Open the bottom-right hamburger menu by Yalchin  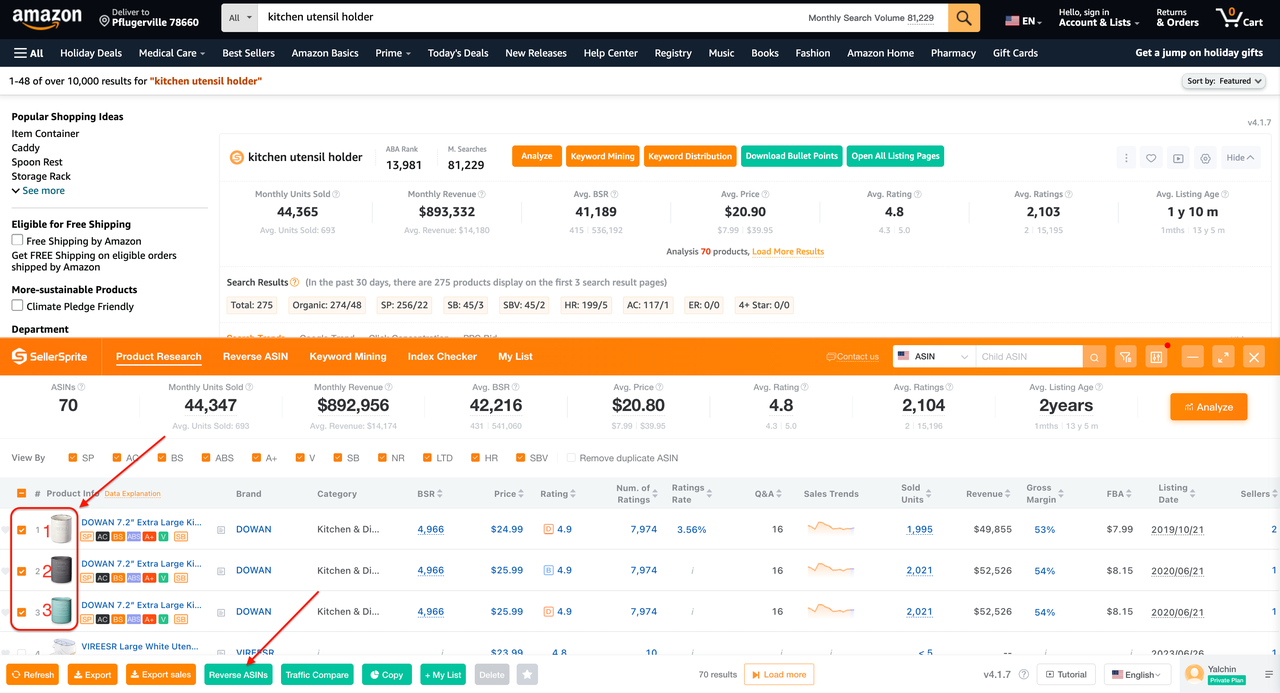[x=1268, y=675]
